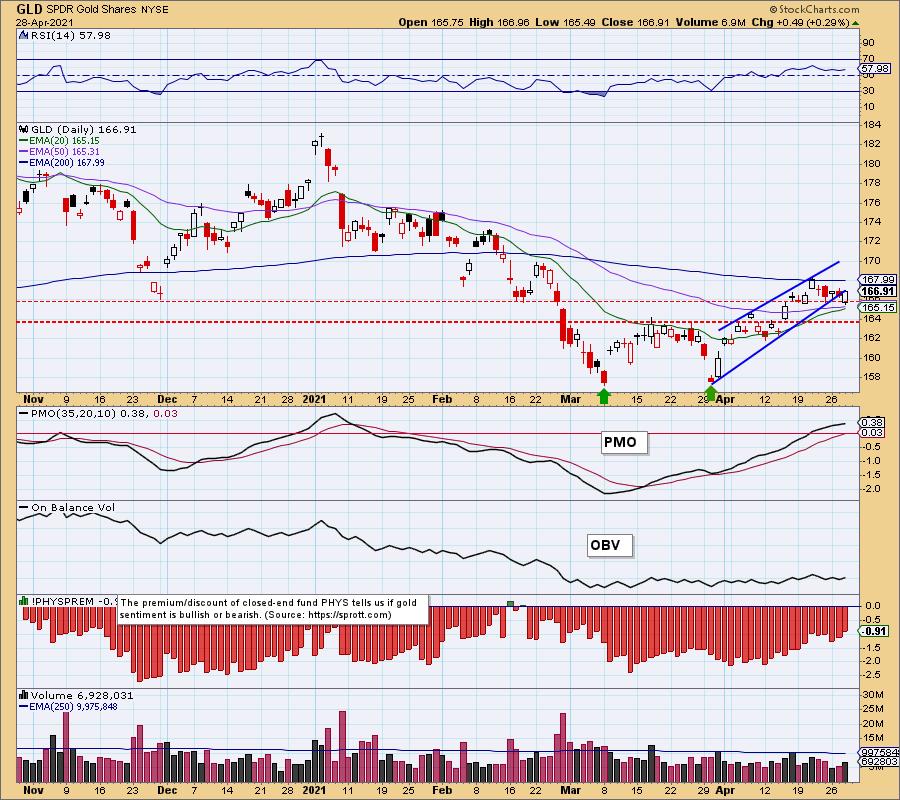Click the RSI(14) 57.98 panel label

coord(70,36)
